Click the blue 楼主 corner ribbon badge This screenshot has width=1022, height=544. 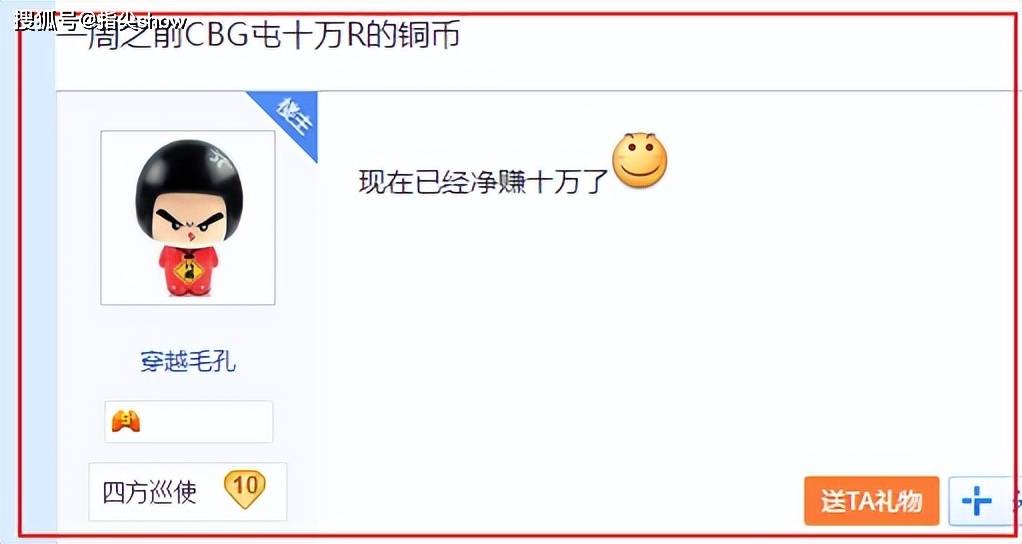pos(293,117)
